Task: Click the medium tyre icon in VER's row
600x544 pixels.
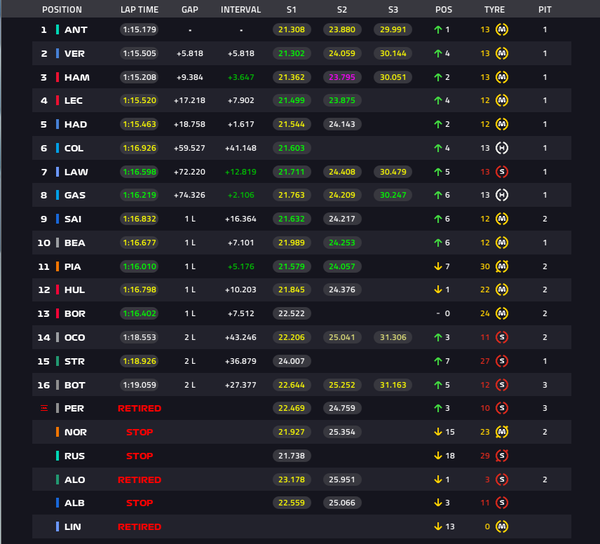Action: (x=502, y=53)
